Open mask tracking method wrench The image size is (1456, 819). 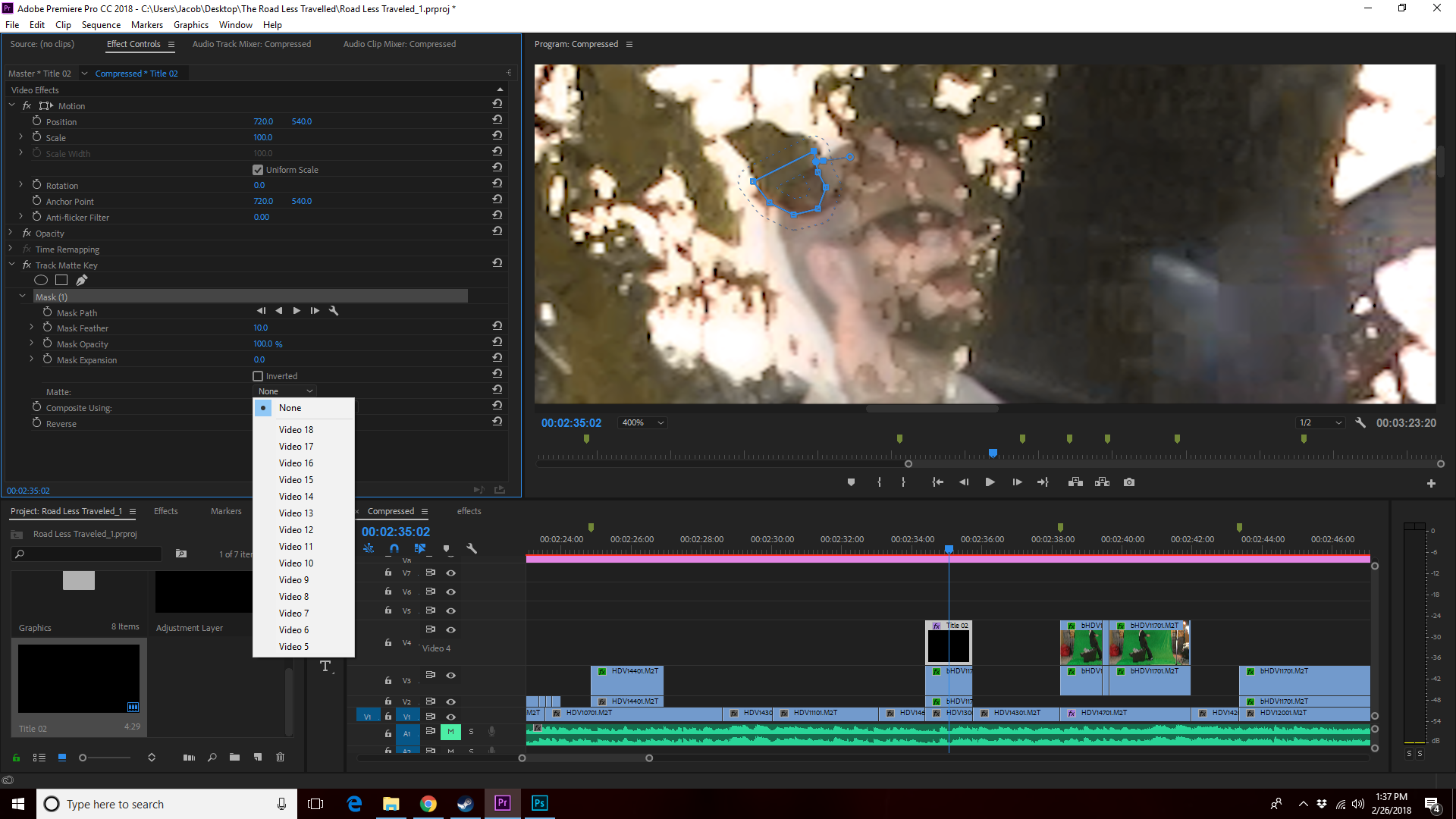(x=334, y=311)
